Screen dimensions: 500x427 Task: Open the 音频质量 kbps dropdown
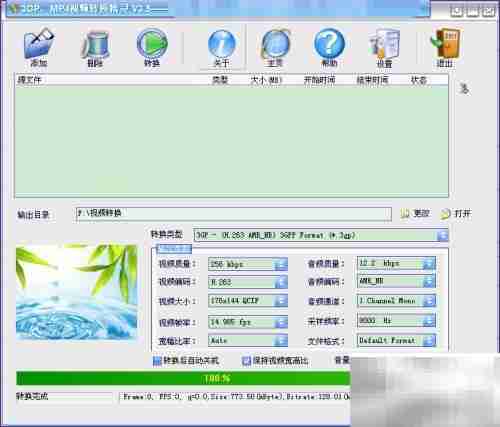coord(396,263)
